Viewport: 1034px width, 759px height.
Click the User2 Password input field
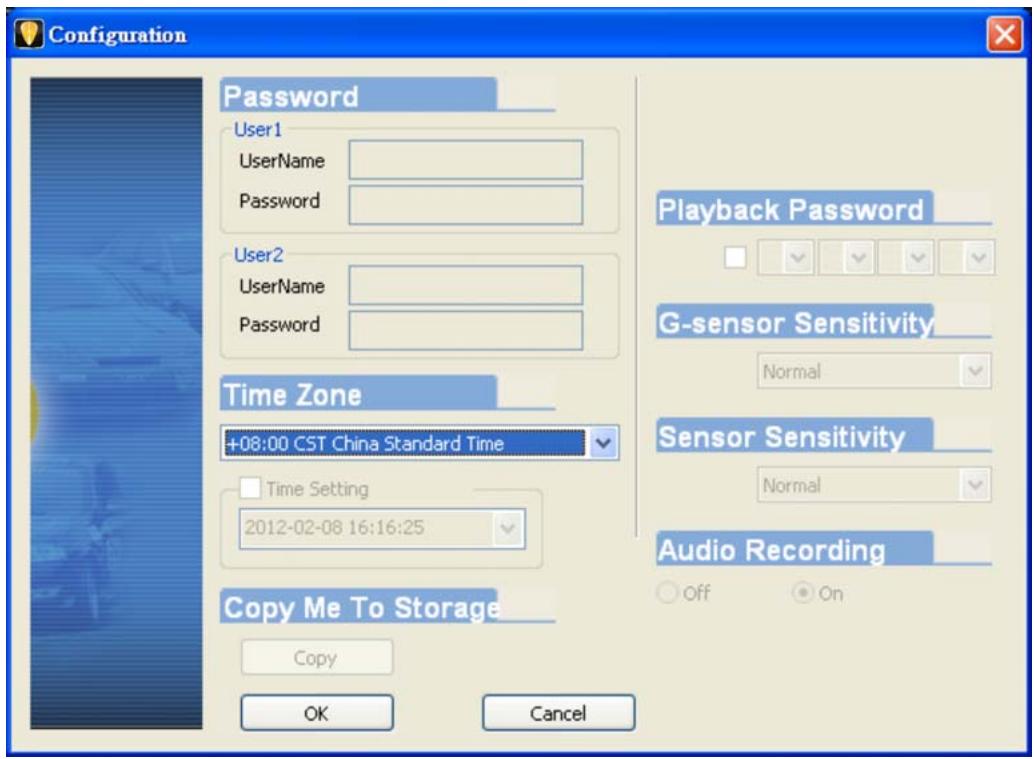pyautogui.click(x=466, y=330)
